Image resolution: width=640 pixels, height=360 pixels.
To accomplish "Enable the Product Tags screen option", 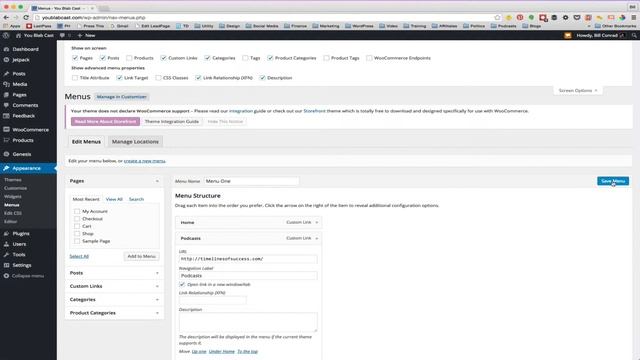I will coord(327,58).
